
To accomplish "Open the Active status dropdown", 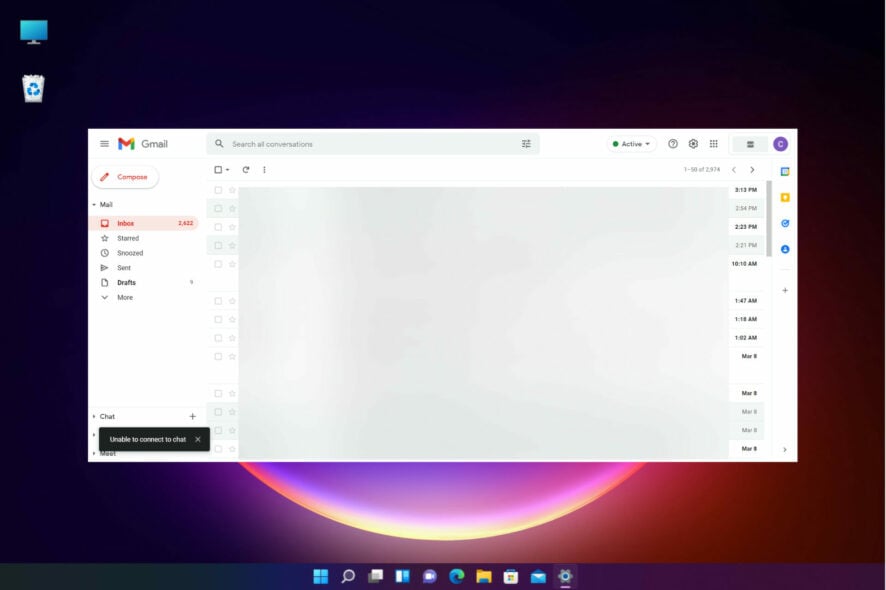I will point(630,143).
